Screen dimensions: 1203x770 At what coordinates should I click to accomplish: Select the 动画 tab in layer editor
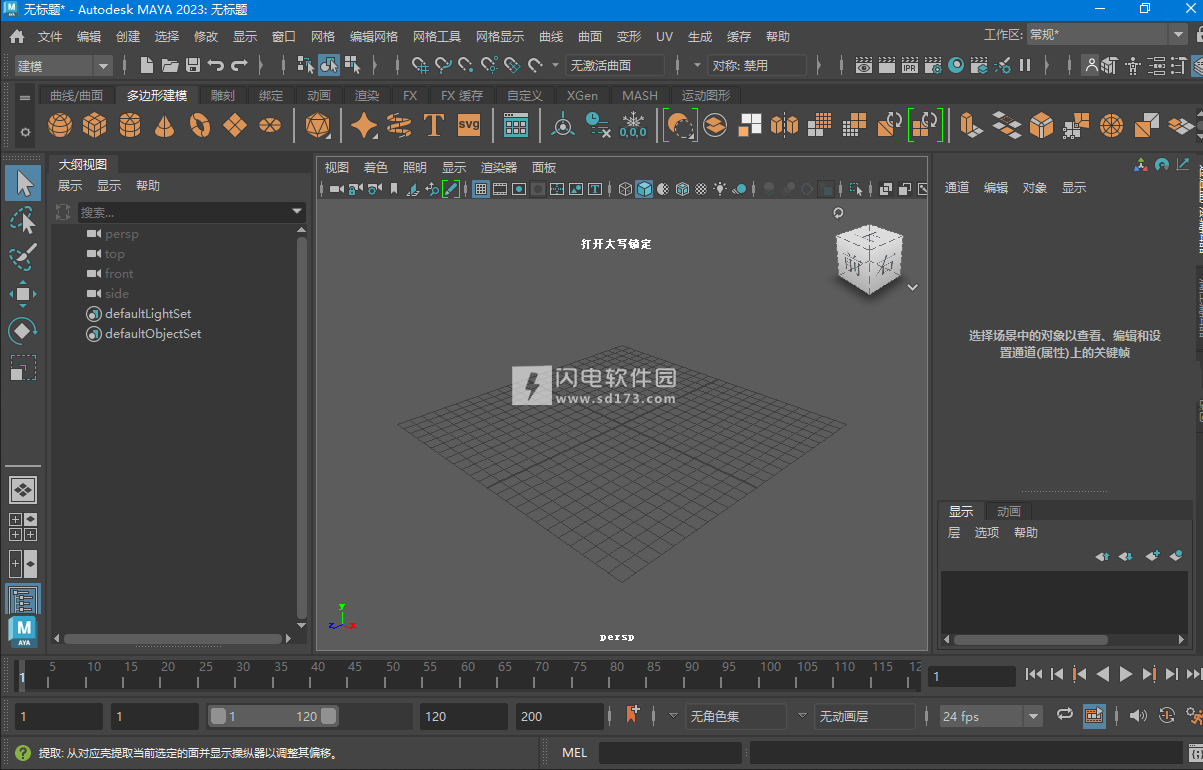[1009, 511]
